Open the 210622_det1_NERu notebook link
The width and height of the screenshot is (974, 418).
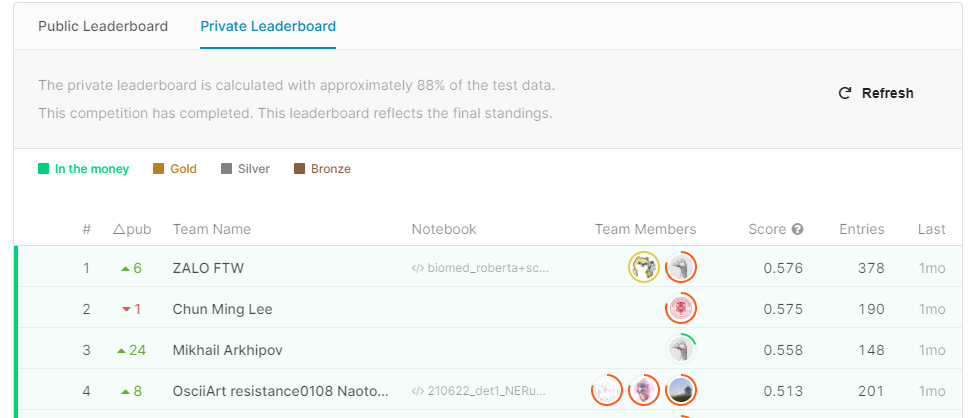[481, 391]
